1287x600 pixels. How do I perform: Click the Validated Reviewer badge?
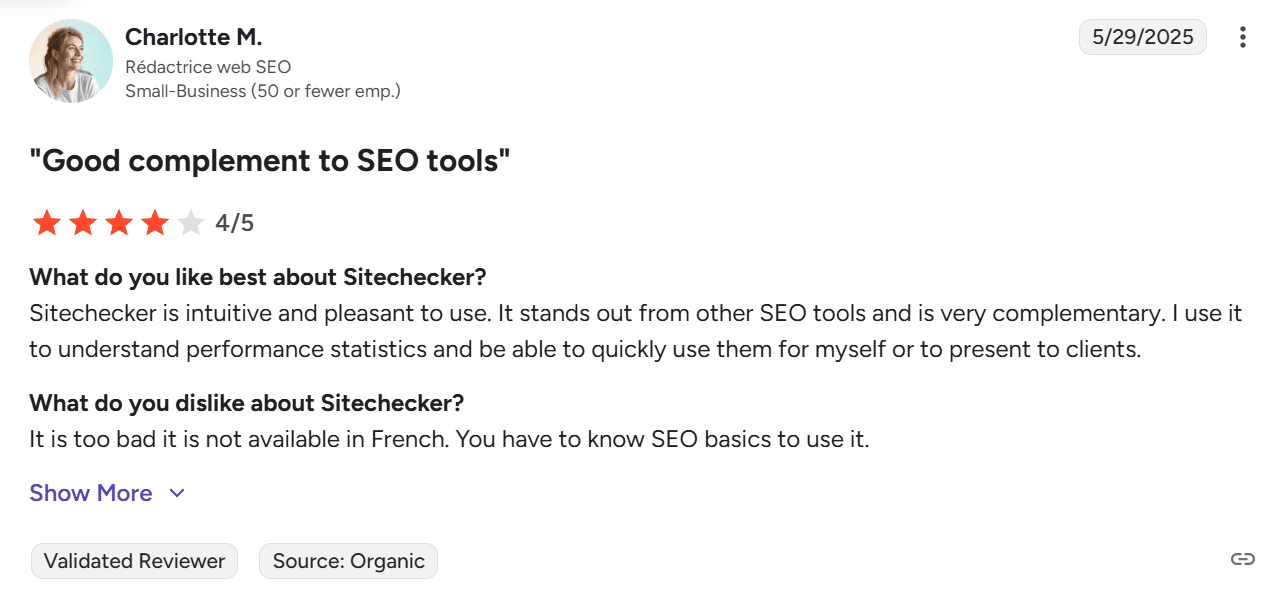(133, 561)
